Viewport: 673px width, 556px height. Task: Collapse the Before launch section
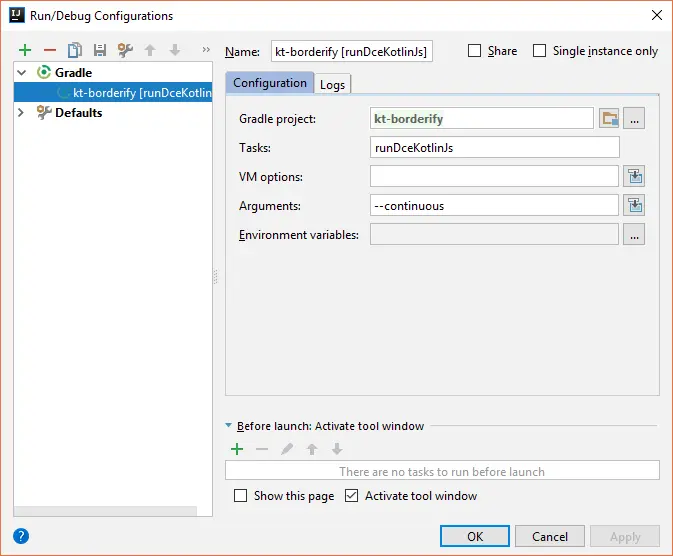(228, 425)
